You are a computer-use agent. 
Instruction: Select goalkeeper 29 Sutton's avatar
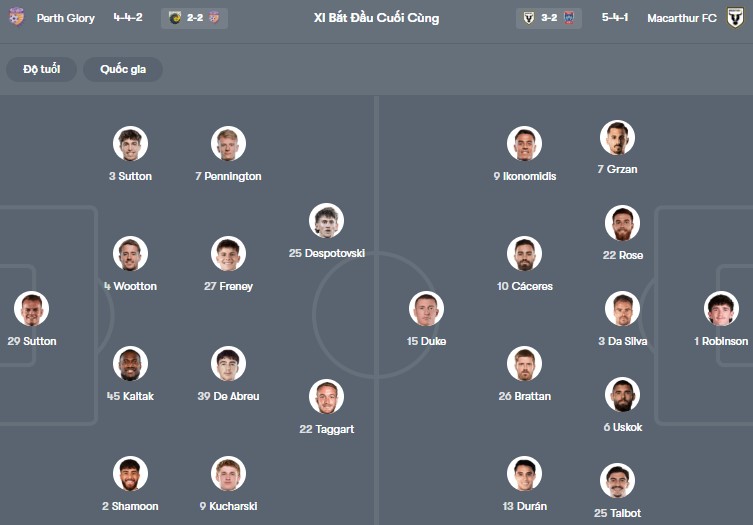(31, 309)
